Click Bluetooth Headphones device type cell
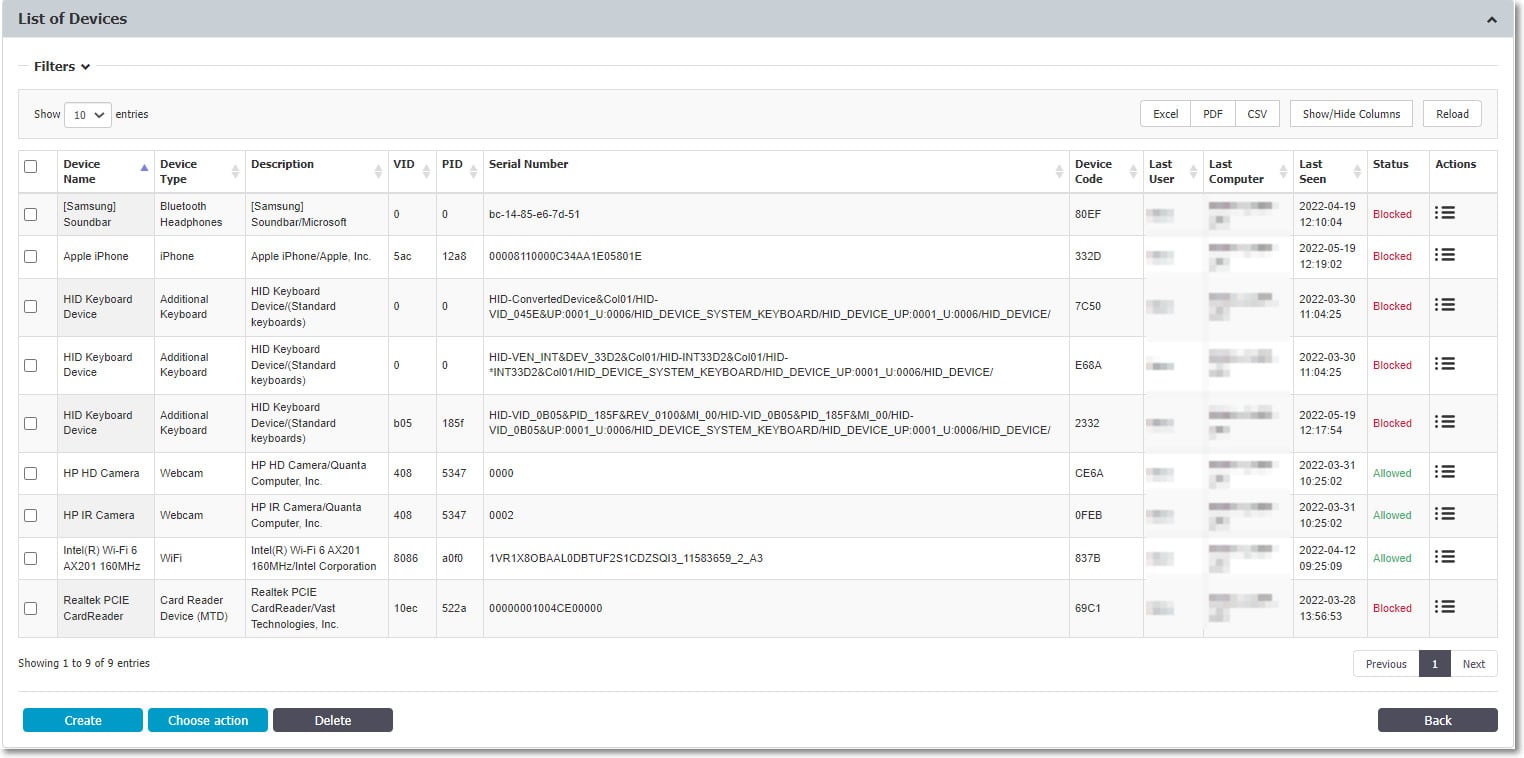The width and height of the screenshot is (1524, 758). coord(200,214)
